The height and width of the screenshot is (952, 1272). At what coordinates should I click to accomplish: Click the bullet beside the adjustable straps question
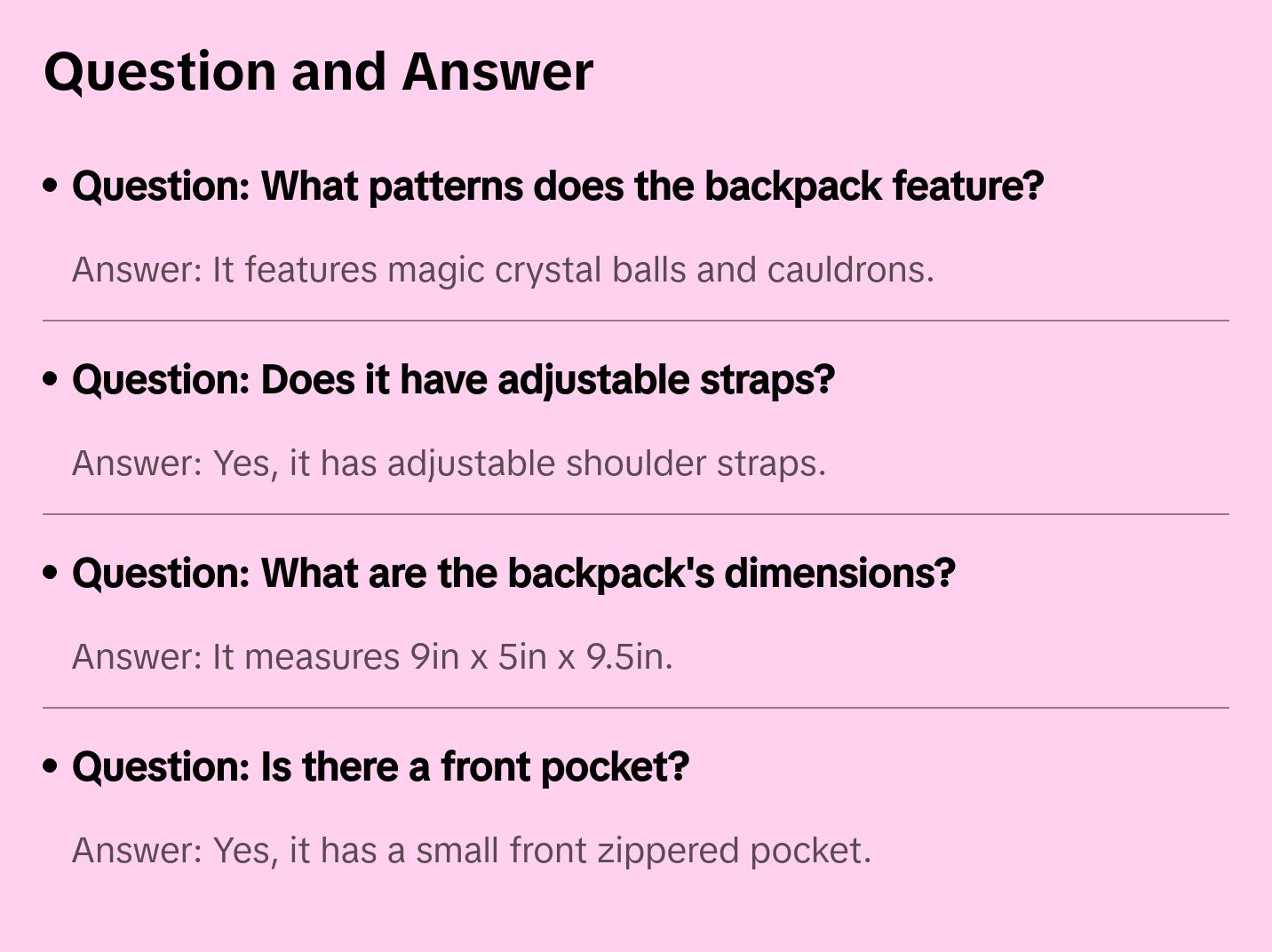(x=51, y=379)
